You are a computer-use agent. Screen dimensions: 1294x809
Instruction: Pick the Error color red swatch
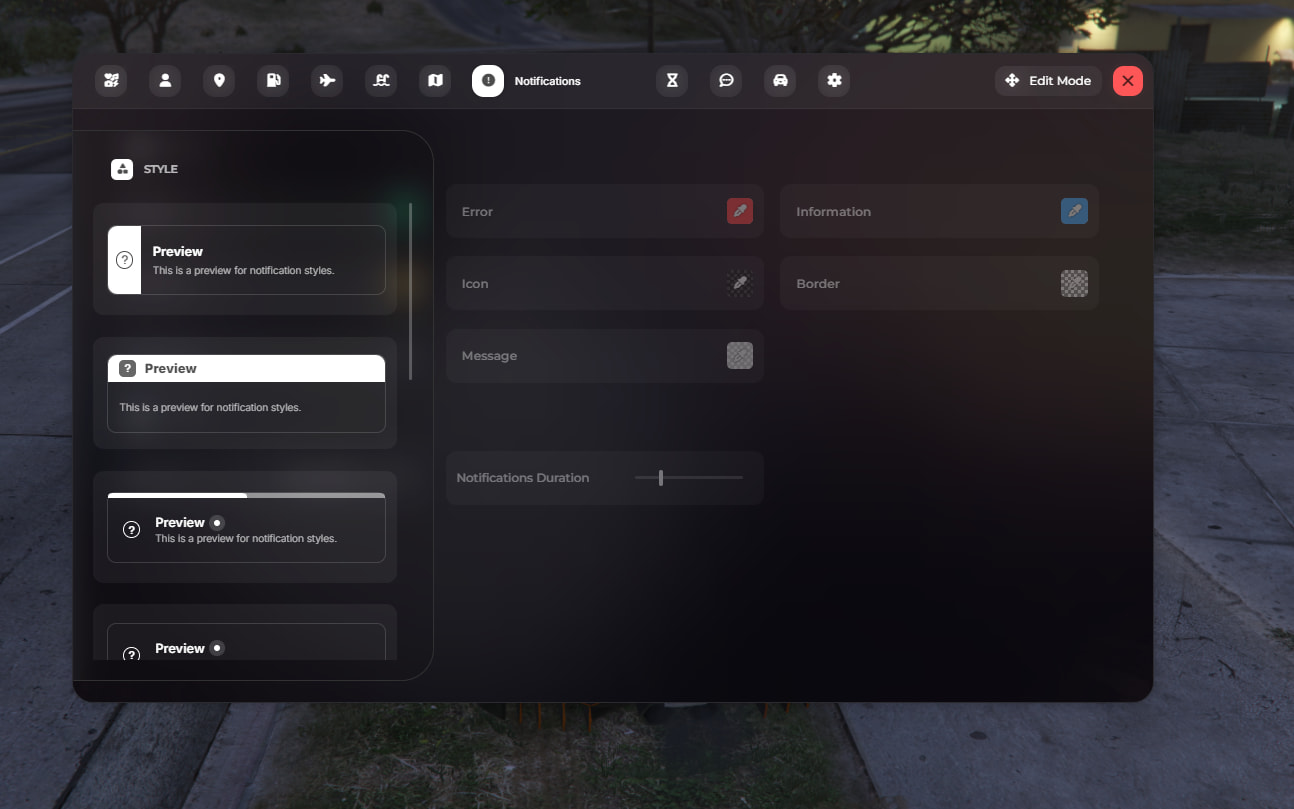click(x=740, y=211)
